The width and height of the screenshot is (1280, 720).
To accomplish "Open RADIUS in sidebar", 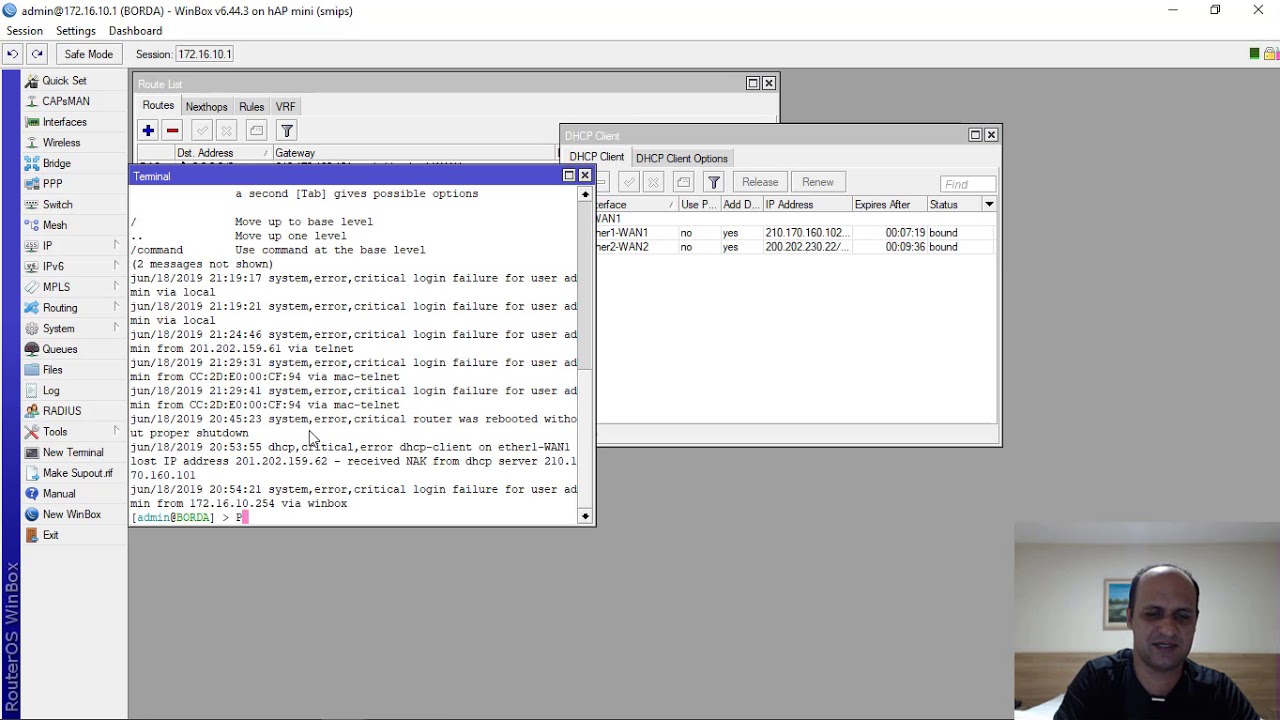I will coord(61,411).
